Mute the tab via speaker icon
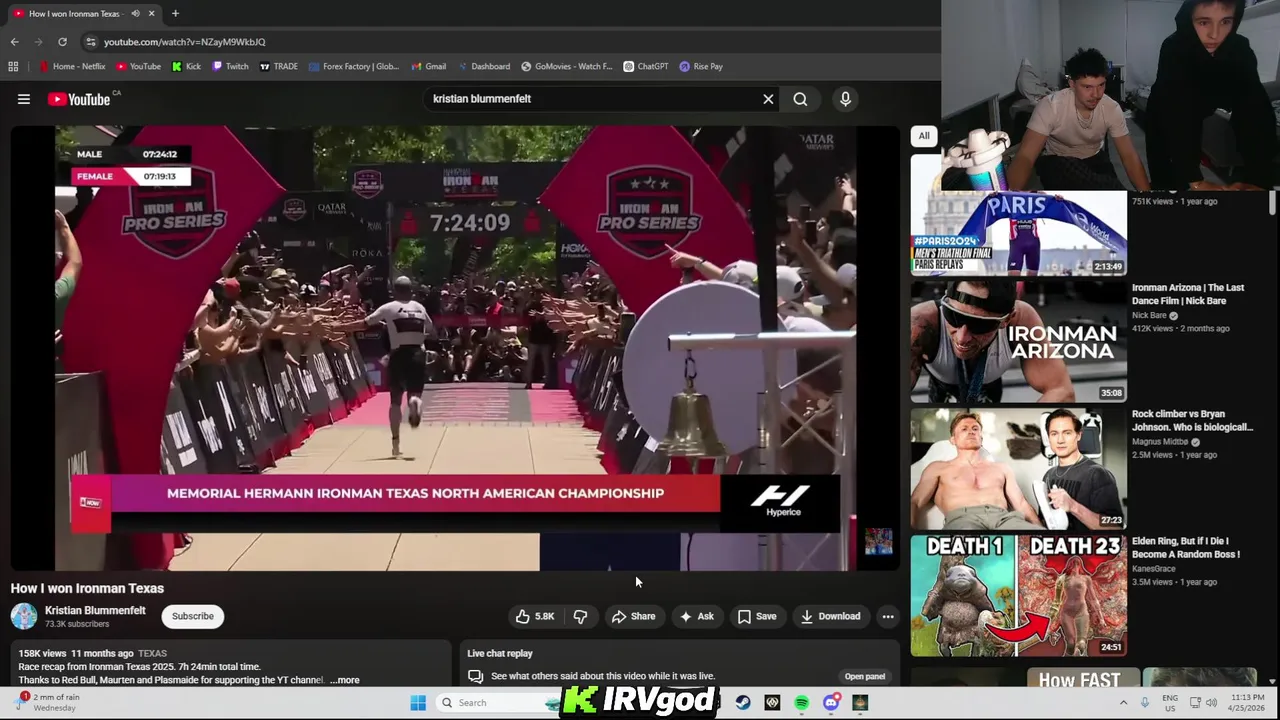The width and height of the screenshot is (1280, 720). (135, 13)
